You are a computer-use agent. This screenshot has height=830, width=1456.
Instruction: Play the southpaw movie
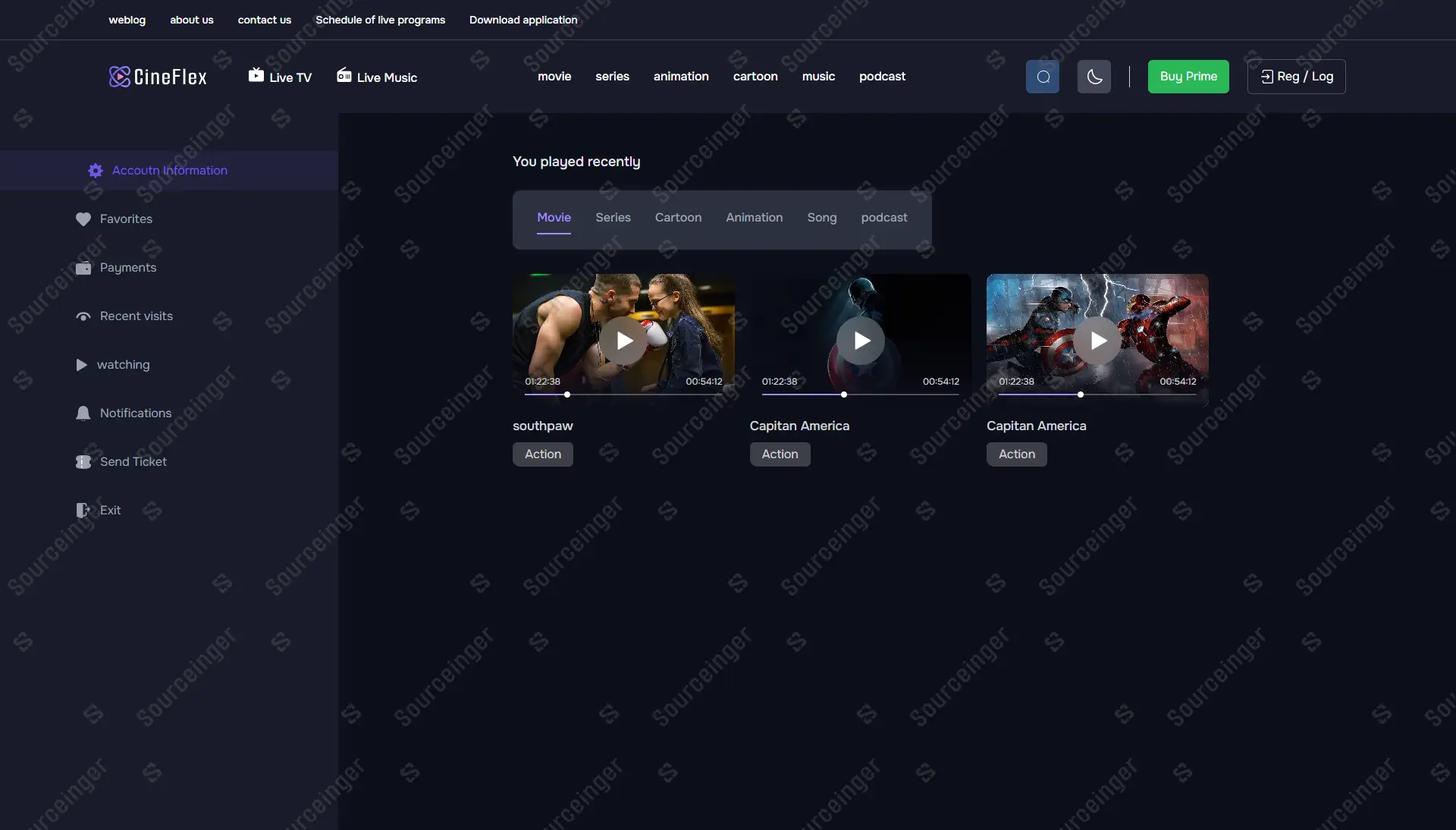click(x=624, y=341)
